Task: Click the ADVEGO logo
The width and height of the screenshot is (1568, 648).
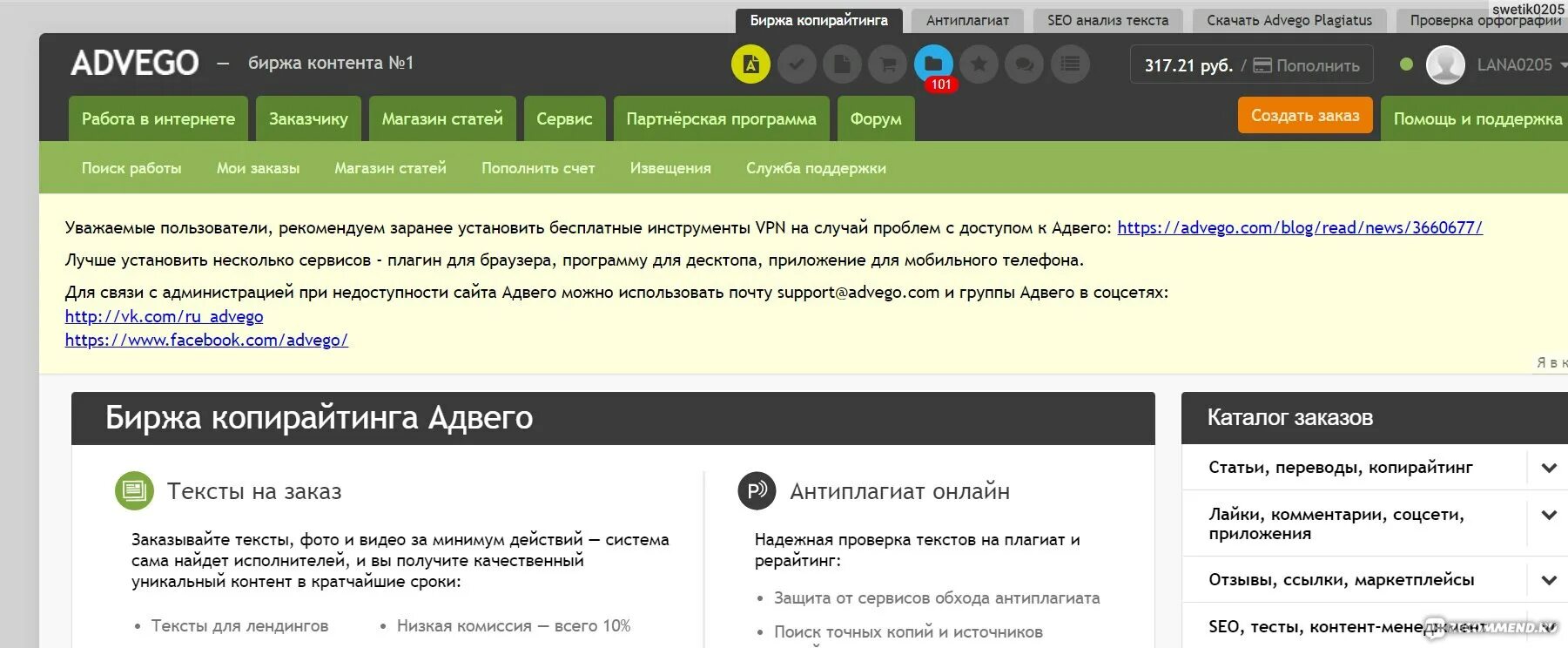Action: (135, 63)
